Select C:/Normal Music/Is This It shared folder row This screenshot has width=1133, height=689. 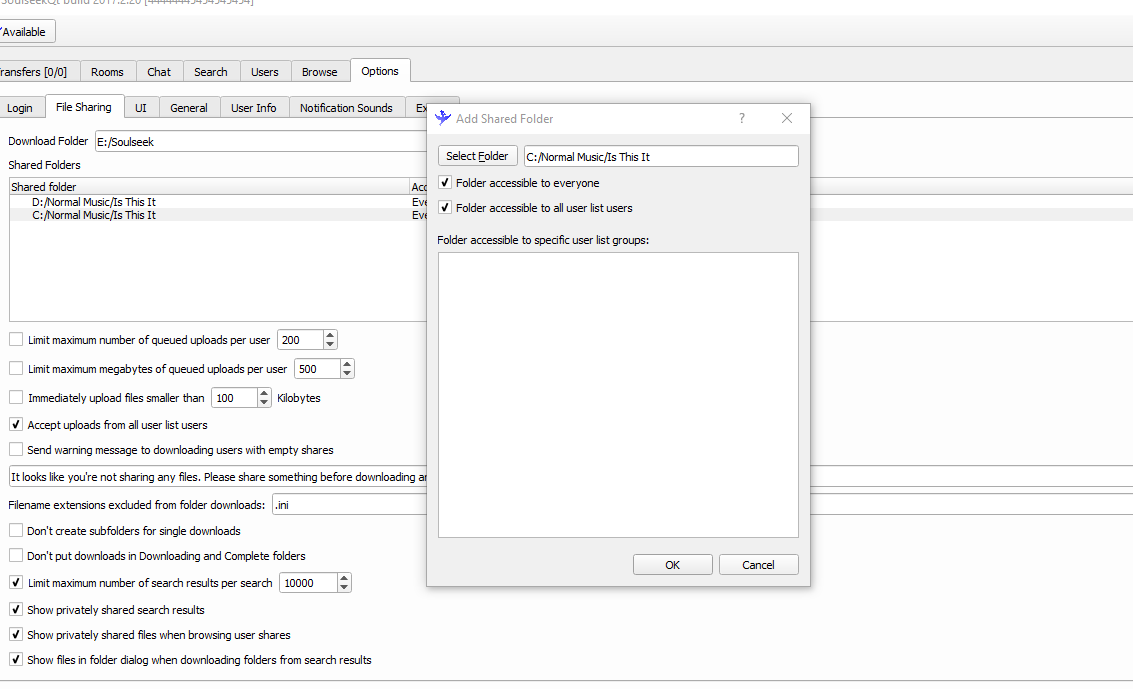click(210, 215)
